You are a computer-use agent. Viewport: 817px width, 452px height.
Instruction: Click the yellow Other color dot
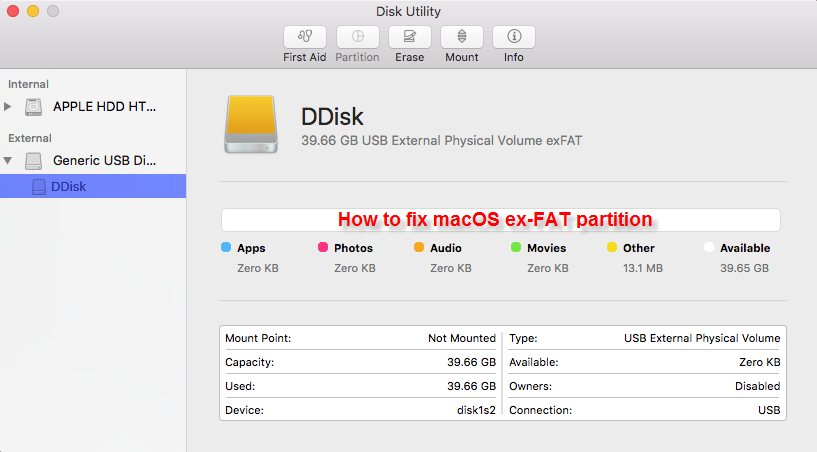(x=612, y=247)
